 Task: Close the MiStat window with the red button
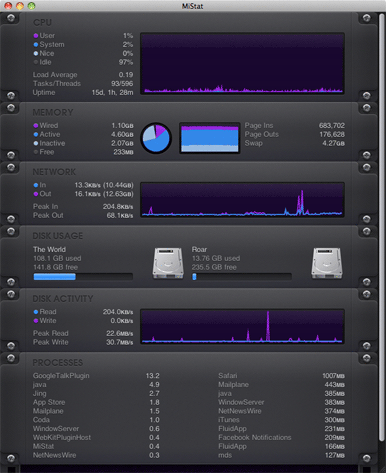[8, 6]
